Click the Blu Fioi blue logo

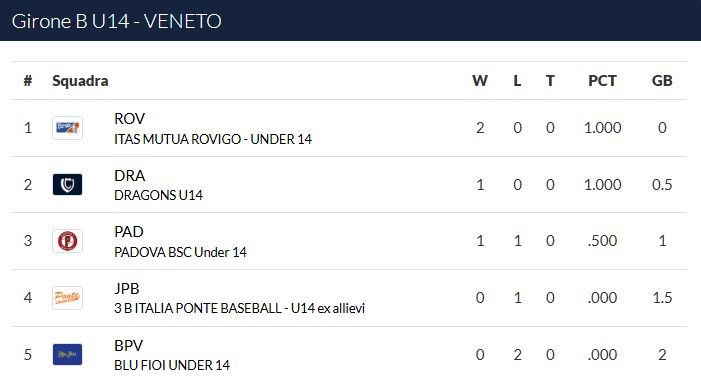68,354
